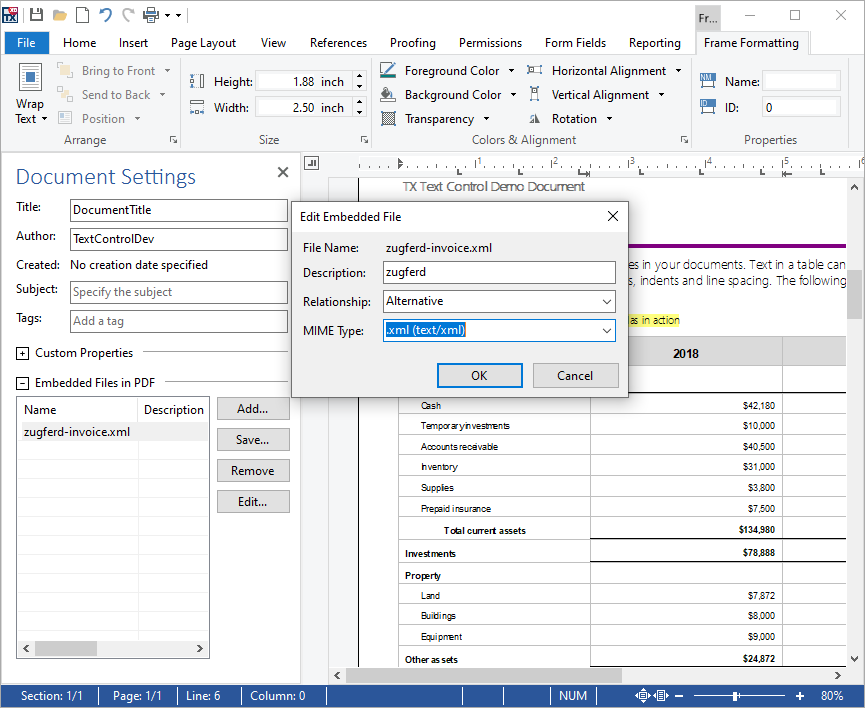Image resolution: width=865 pixels, height=708 pixels.
Task: Open the MIME Type dropdown
Action: point(606,330)
